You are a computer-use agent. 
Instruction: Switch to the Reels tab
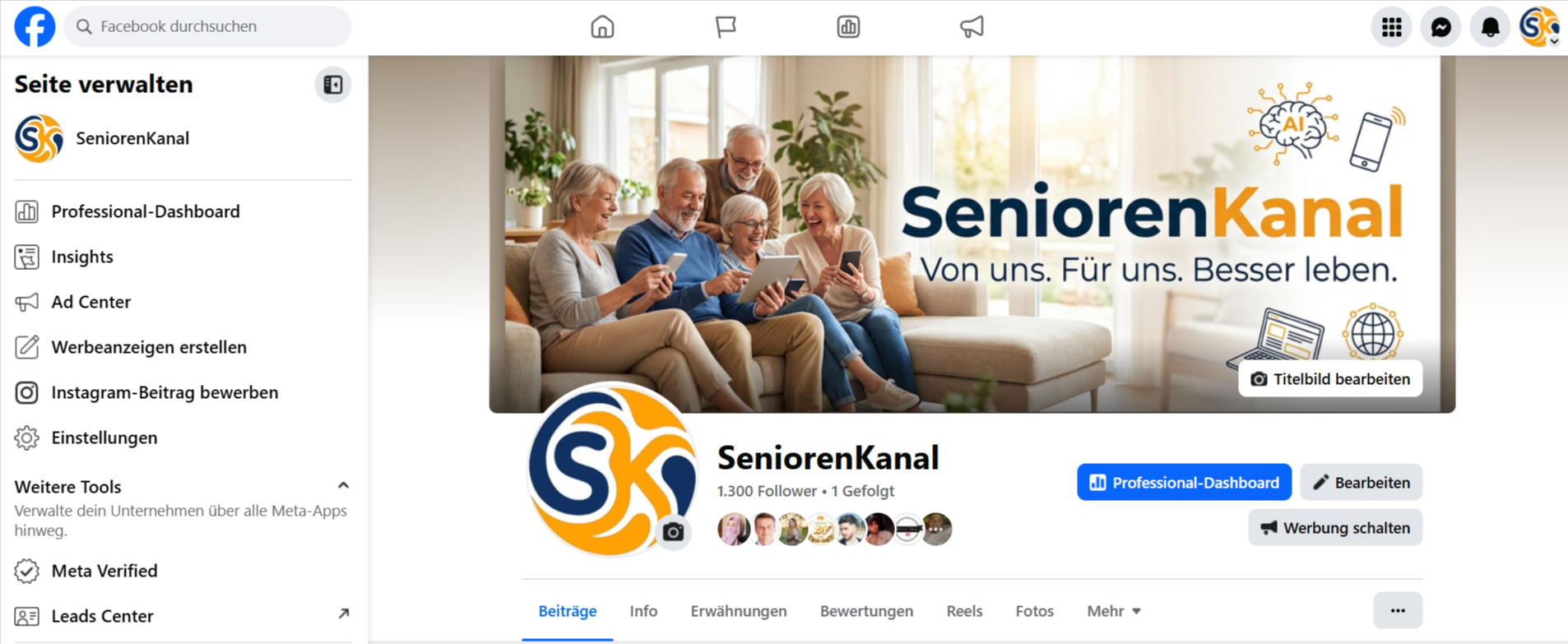point(964,611)
